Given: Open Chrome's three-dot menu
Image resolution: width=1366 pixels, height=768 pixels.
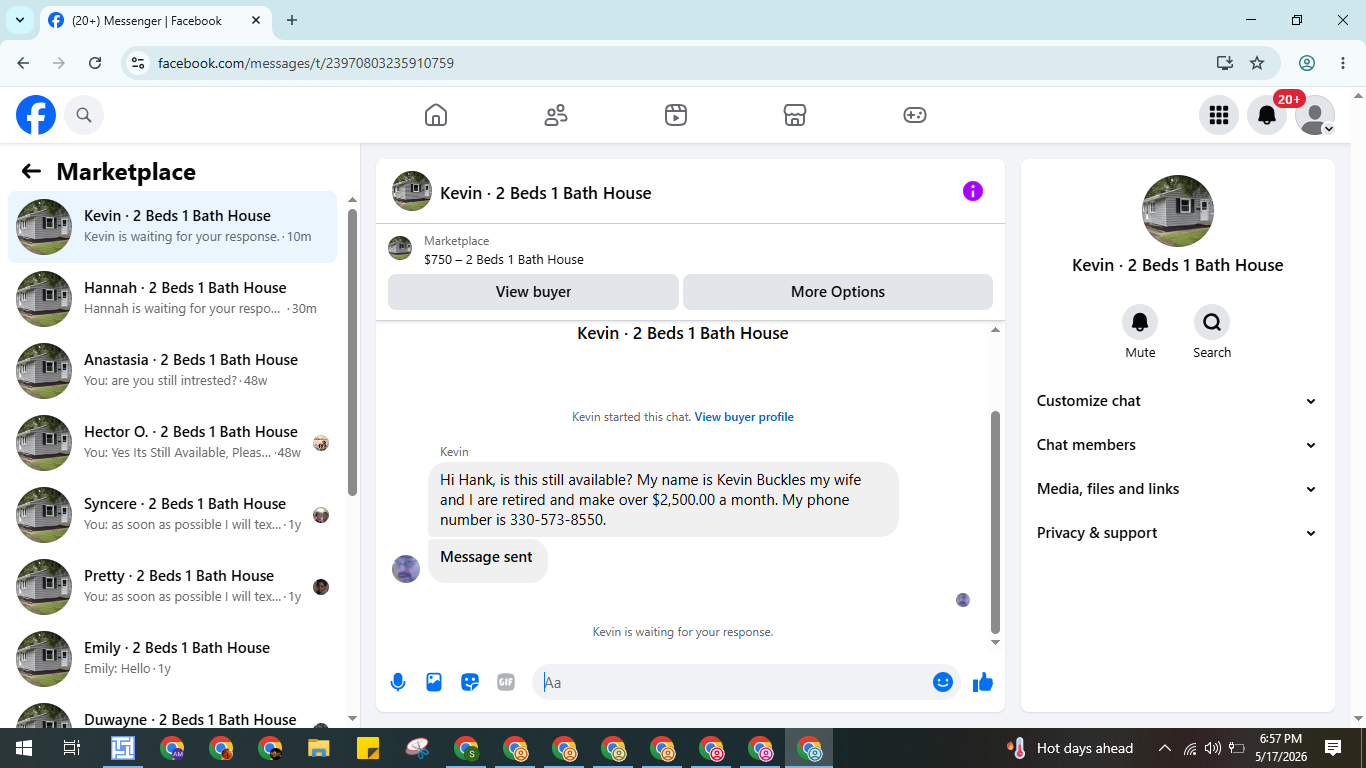Looking at the screenshot, I should 1343,63.
